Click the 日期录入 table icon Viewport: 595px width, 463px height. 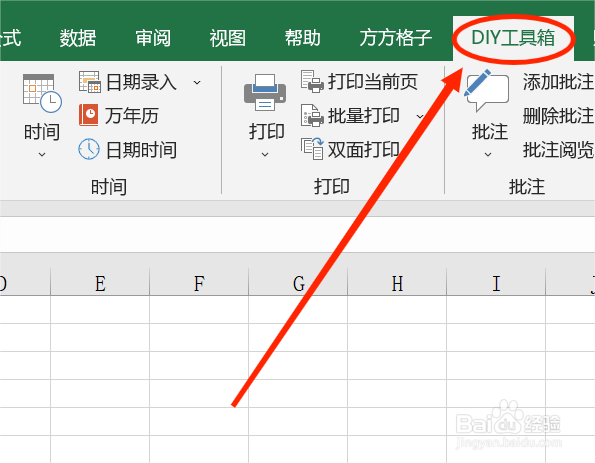(90, 82)
